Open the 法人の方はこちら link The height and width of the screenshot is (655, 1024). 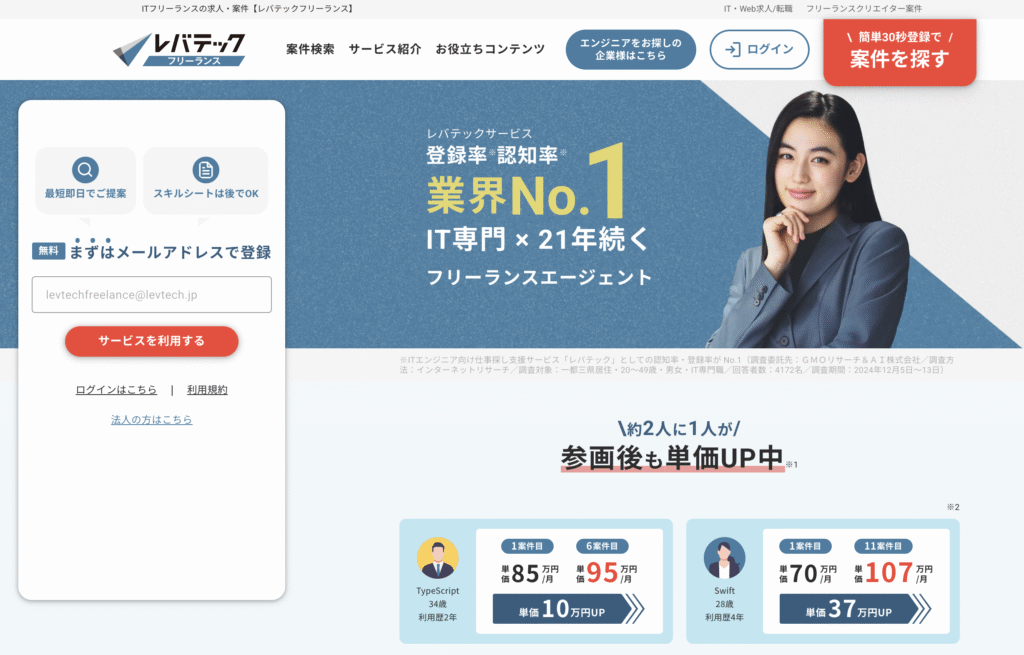(152, 419)
